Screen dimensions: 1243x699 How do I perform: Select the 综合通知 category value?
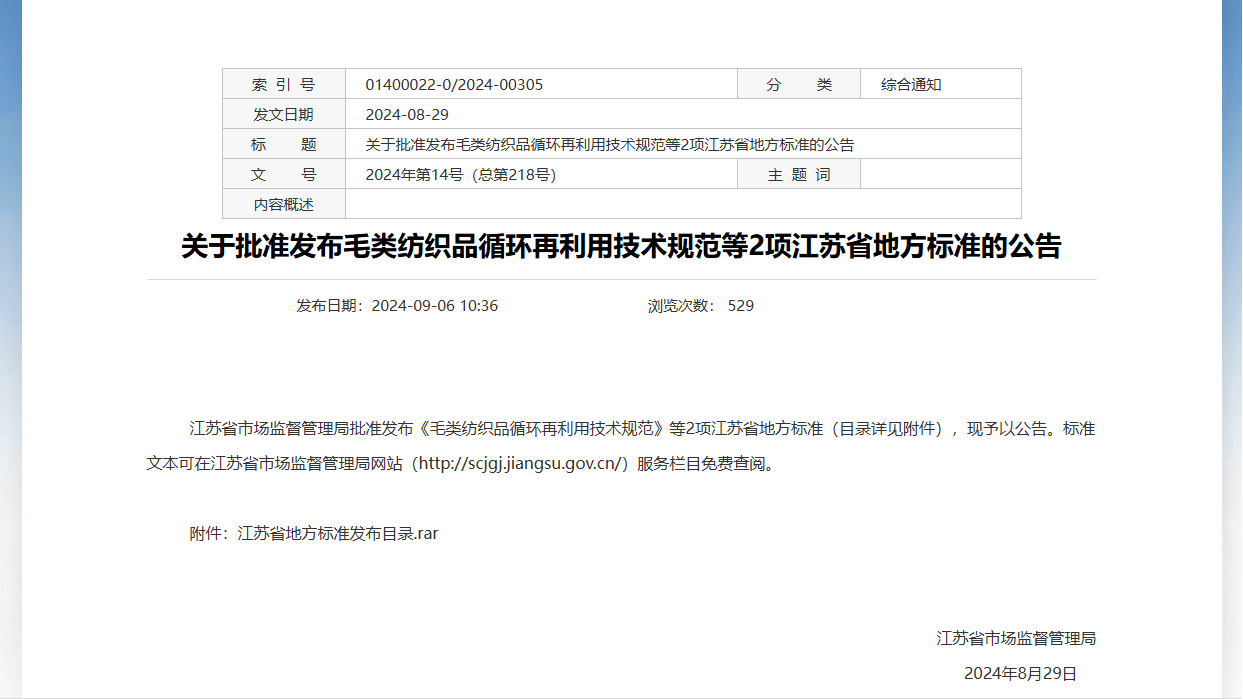point(911,85)
